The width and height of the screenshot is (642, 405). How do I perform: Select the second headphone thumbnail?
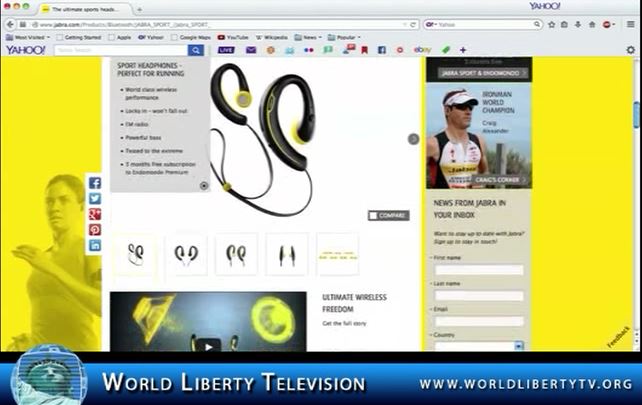186,254
